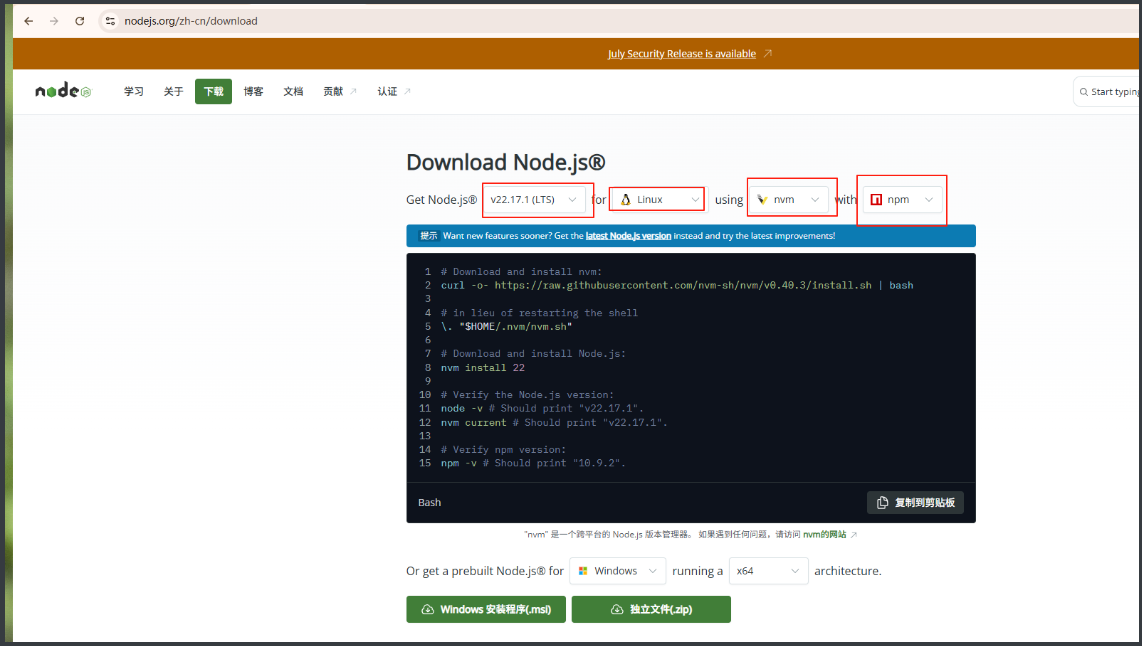The width and height of the screenshot is (1142, 646).
Task: Open the nvm的网站 link
Action: click(825, 535)
